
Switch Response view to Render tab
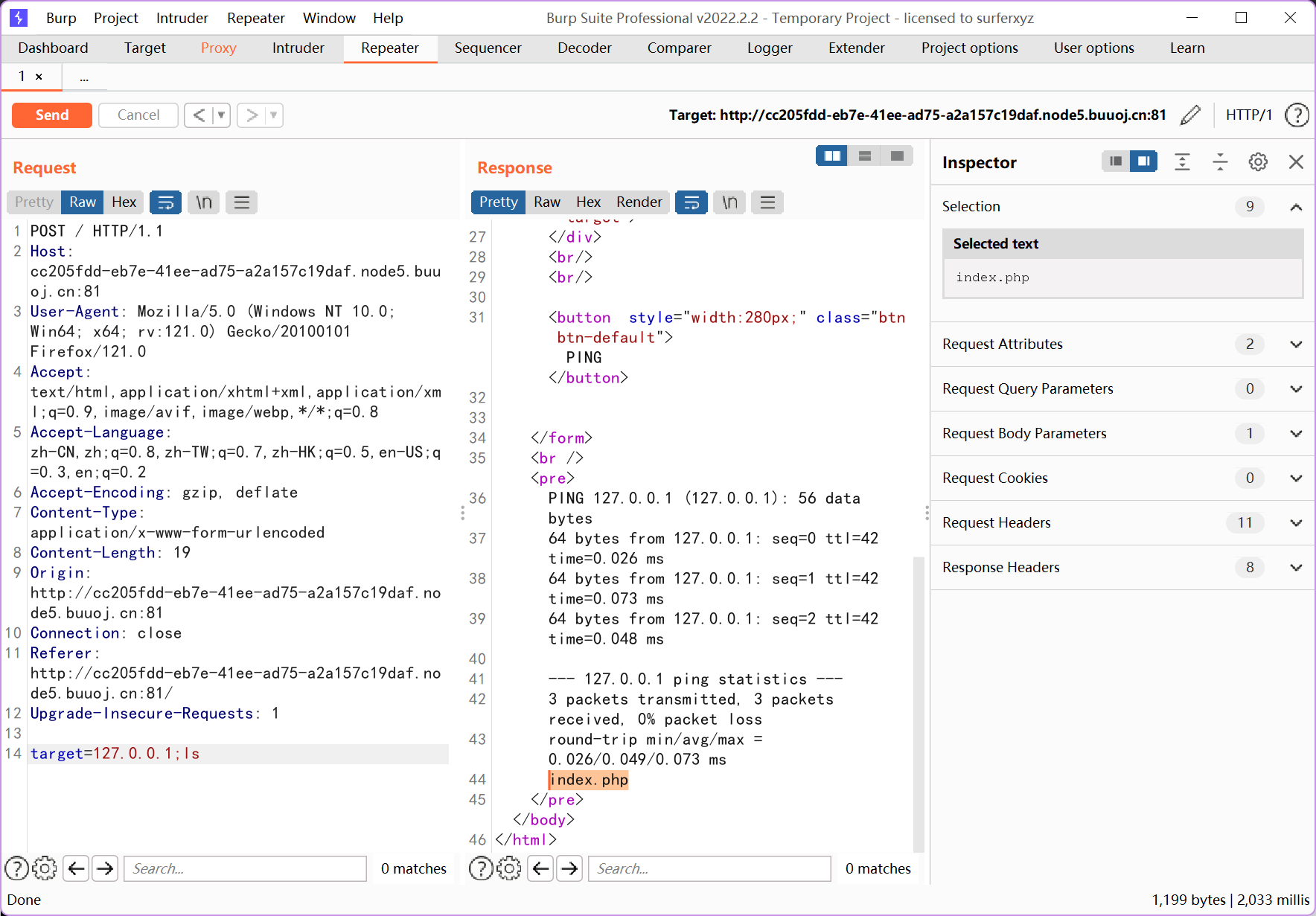pos(639,202)
